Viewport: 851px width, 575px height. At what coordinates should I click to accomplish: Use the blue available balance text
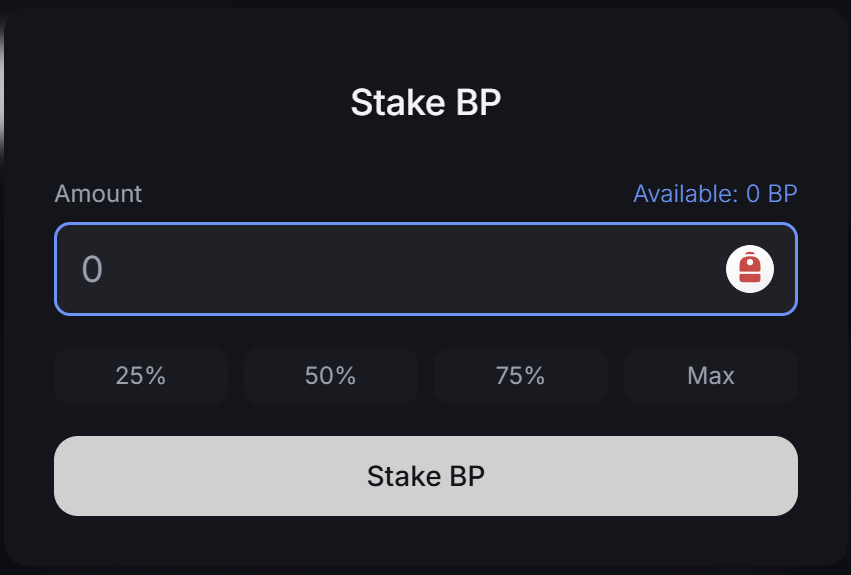(x=715, y=193)
